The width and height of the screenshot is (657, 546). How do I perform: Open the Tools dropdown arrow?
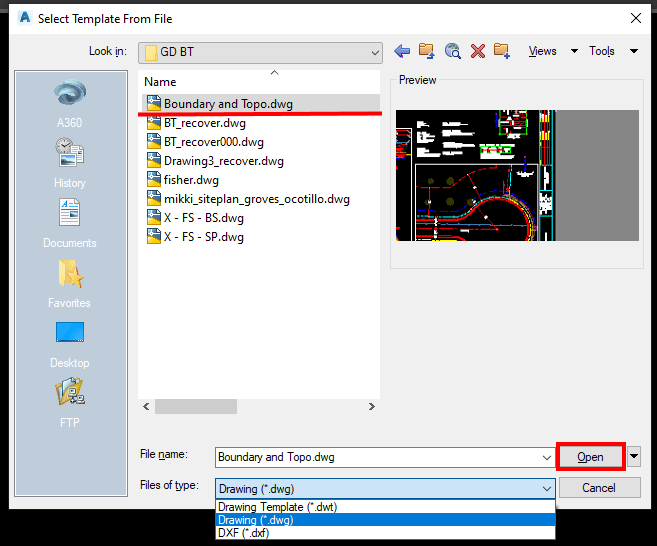[x=634, y=51]
